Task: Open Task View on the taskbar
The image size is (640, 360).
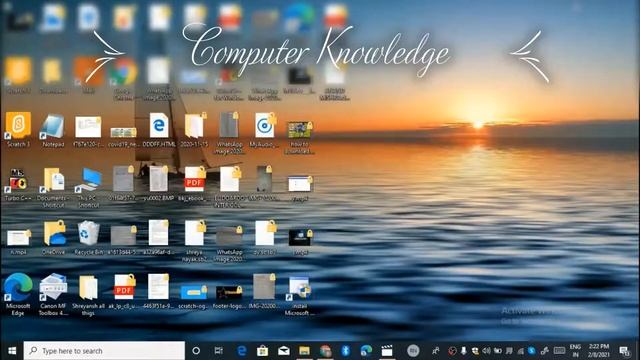Action: [x=219, y=351]
